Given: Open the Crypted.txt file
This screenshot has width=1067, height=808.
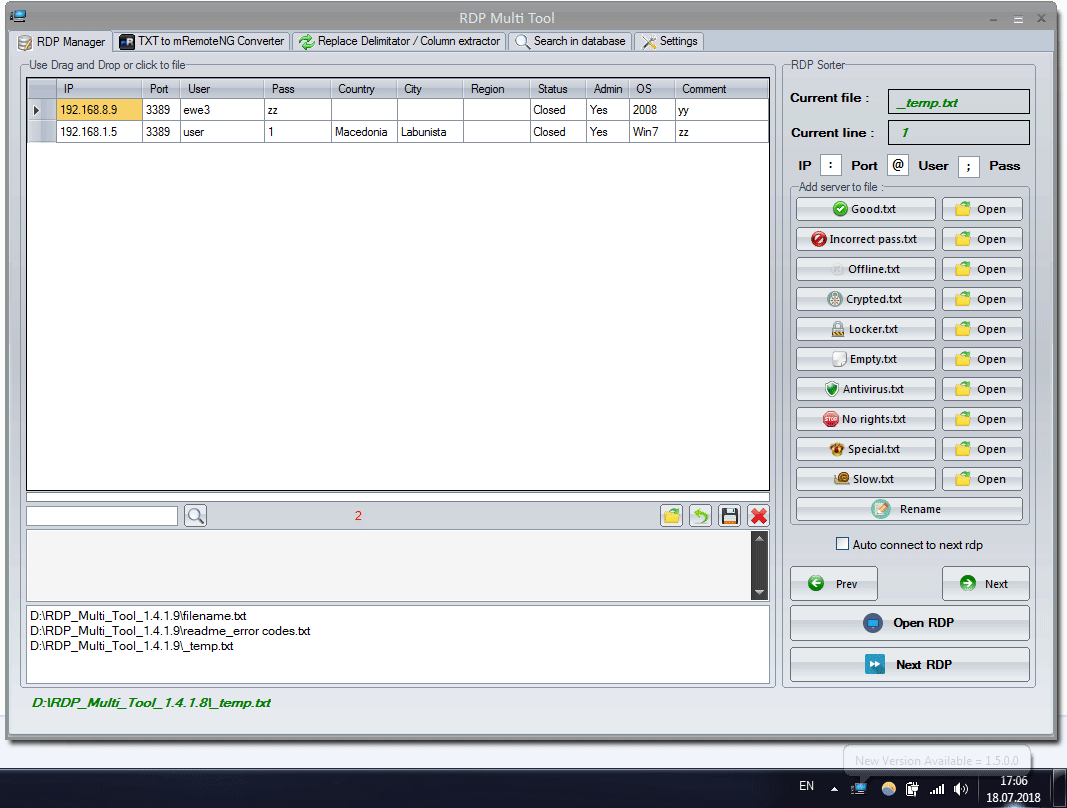Looking at the screenshot, I should (x=982, y=299).
